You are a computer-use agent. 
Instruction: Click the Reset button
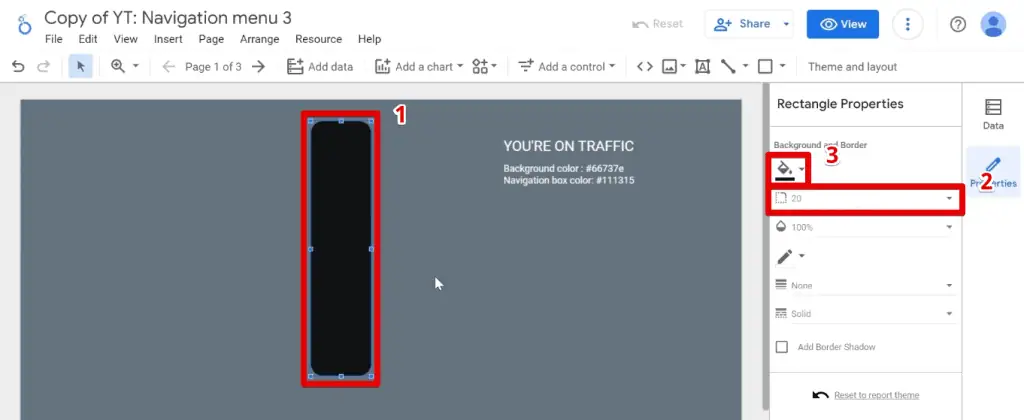(x=658, y=24)
